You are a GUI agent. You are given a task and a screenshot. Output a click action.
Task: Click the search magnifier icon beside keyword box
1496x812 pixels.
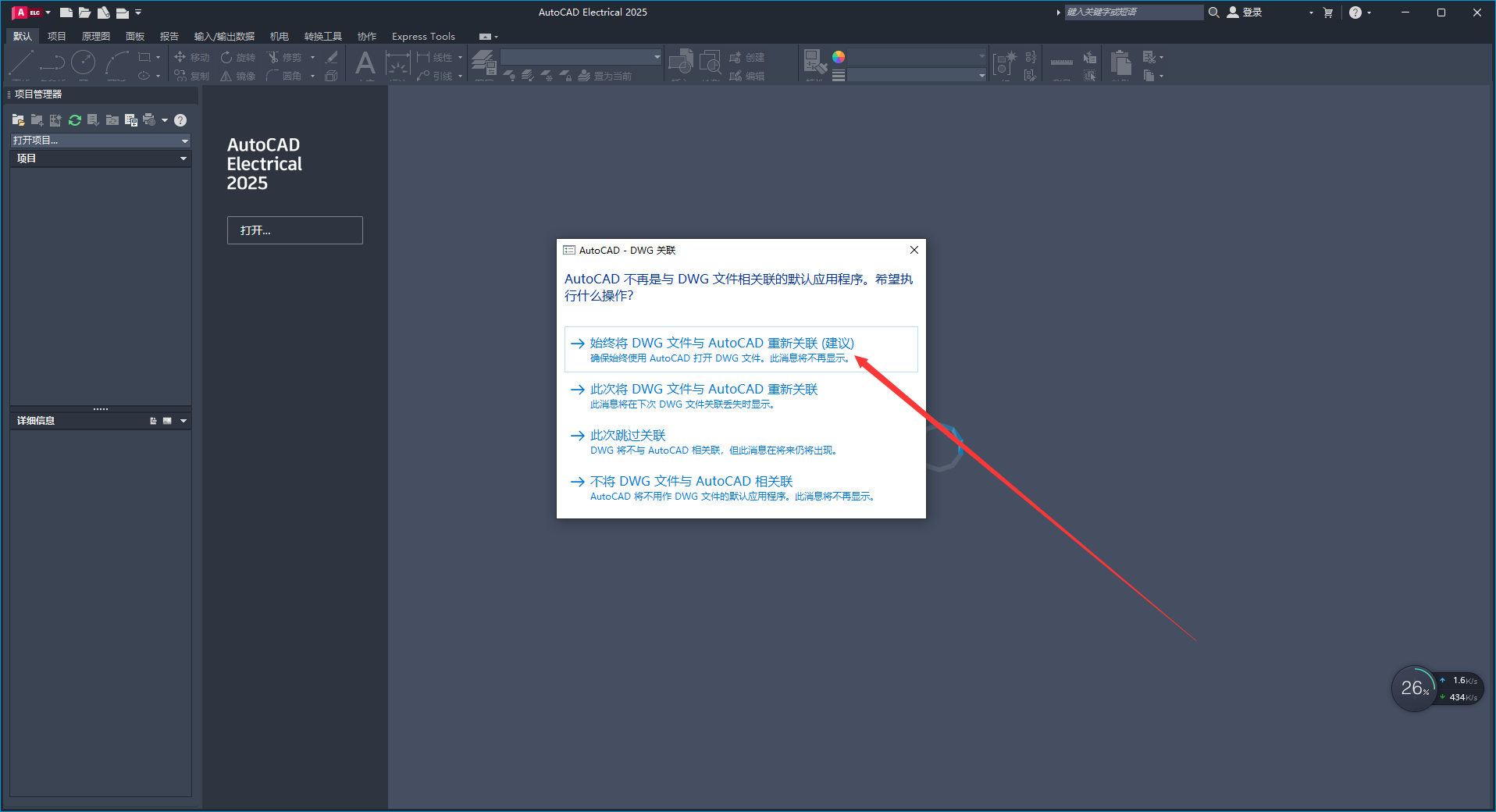coord(1214,12)
